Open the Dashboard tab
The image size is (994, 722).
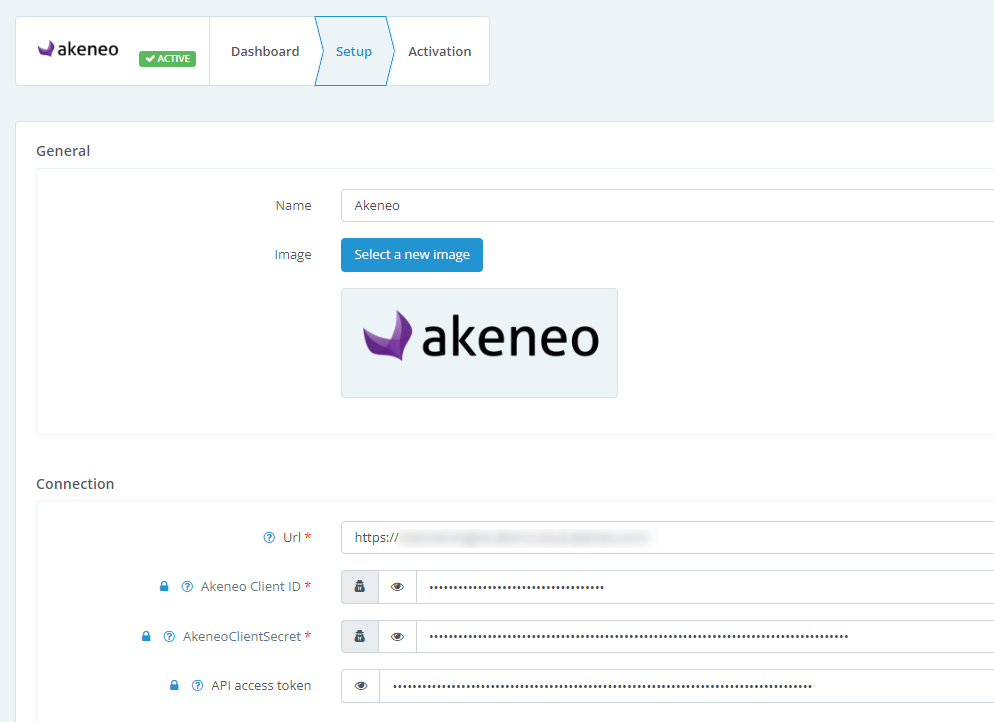pyautogui.click(x=265, y=51)
